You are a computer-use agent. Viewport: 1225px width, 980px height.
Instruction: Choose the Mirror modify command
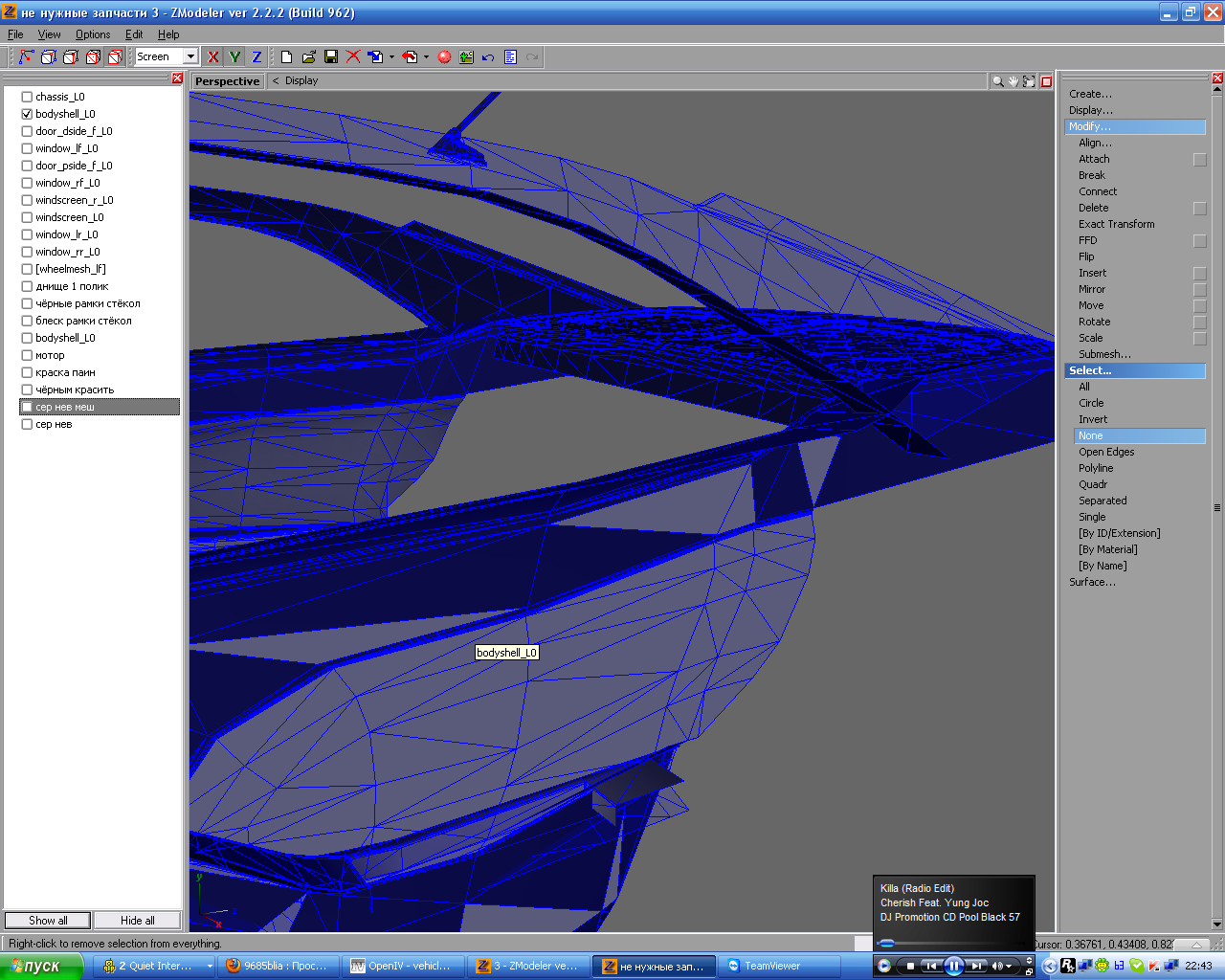tap(1092, 289)
